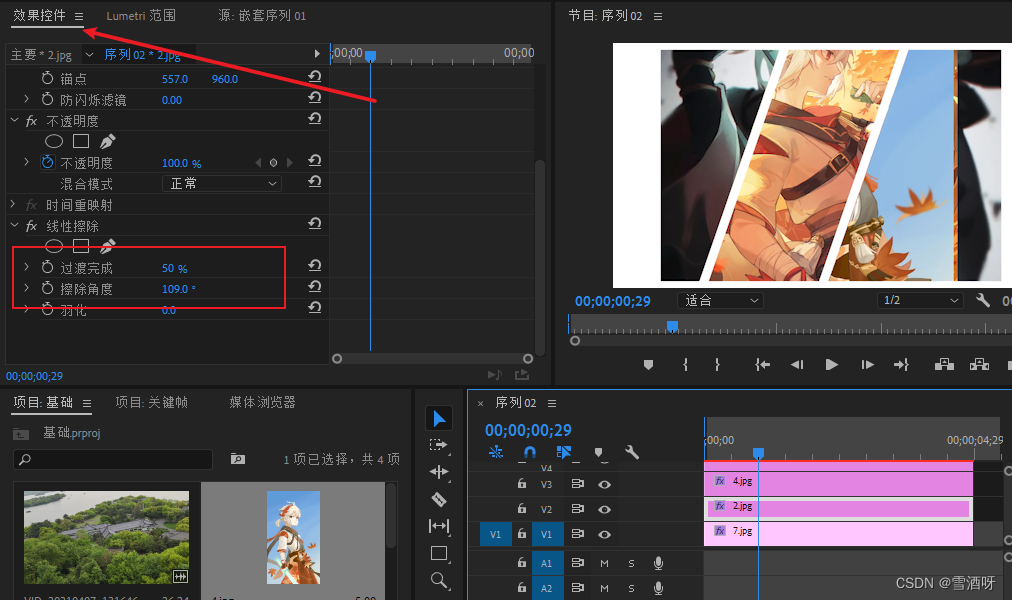Step back one frame in program monitor
Image resolution: width=1012 pixels, height=600 pixels.
pos(797,365)
